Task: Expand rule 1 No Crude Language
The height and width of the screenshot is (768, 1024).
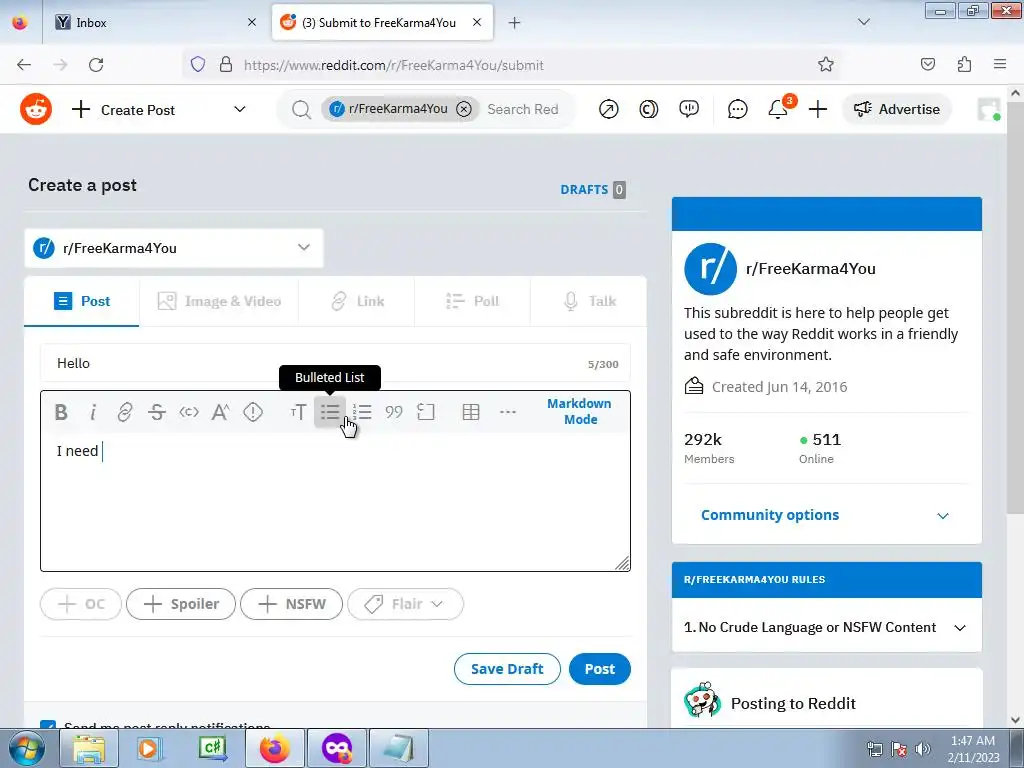Action: (x=826, y=628)
